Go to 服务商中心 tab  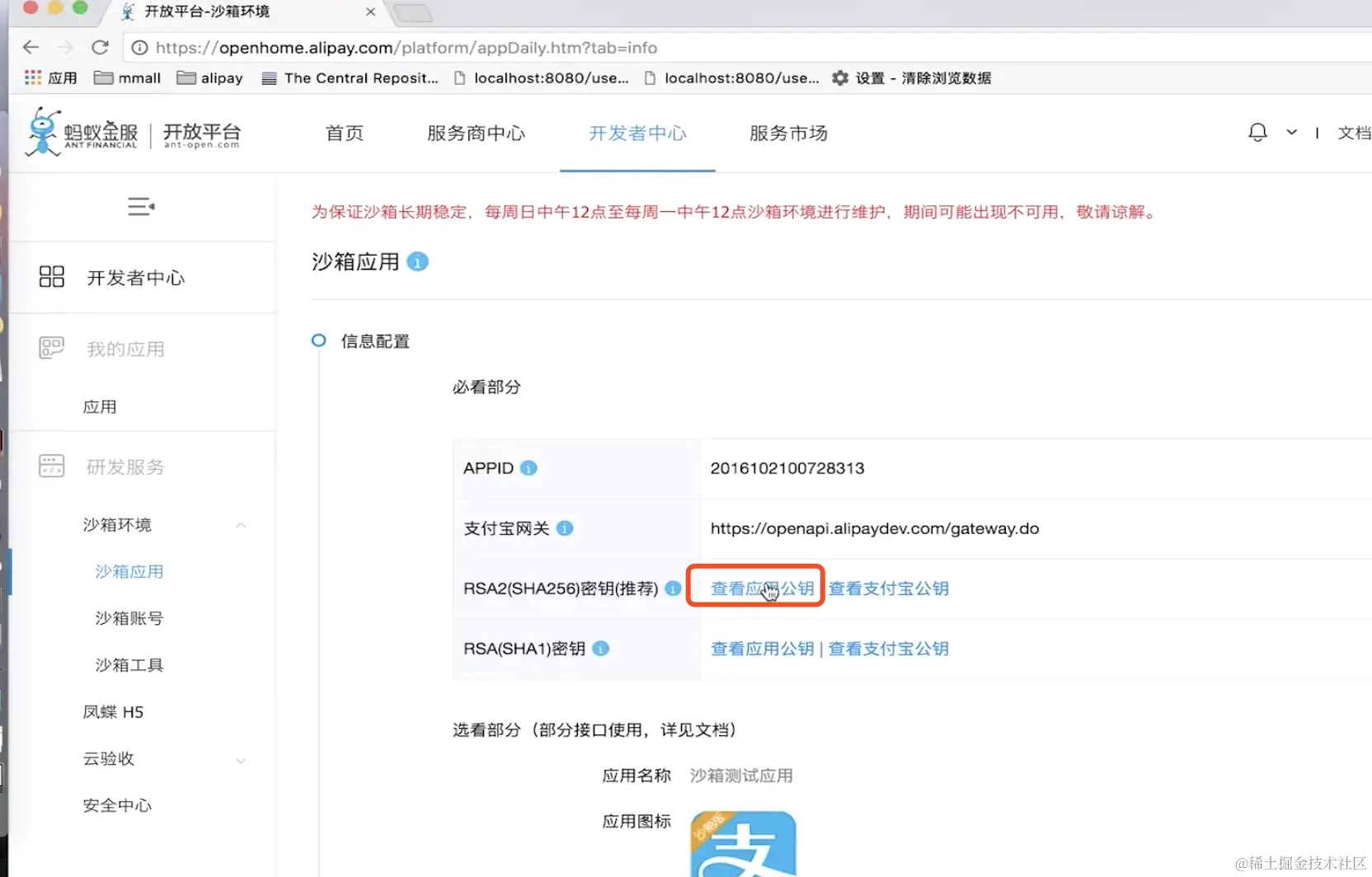pyautogui.click(x=476, y=133)
